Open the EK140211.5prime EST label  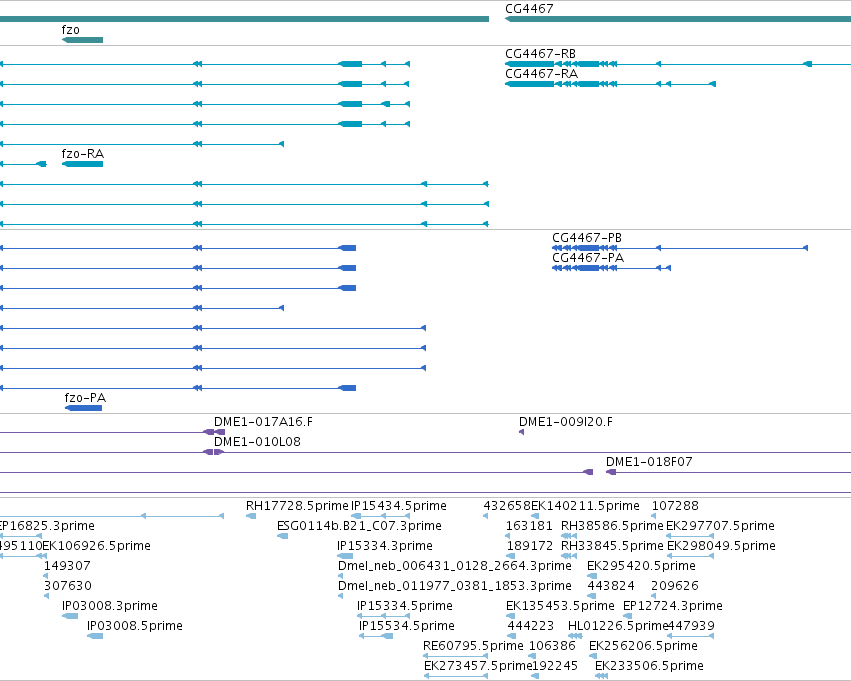(x=585, y=506)
